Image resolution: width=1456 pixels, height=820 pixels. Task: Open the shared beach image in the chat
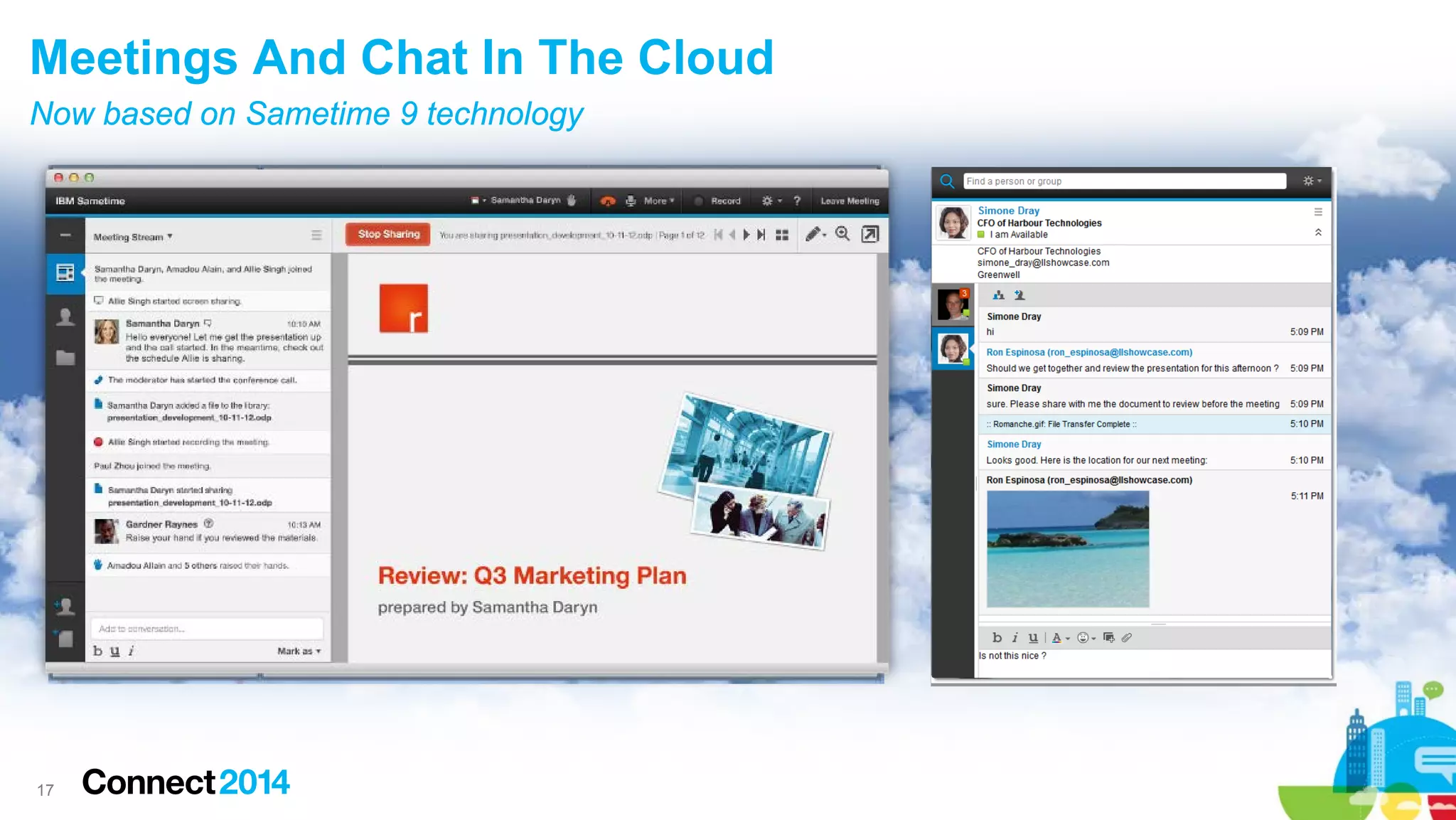click(1068, 549)
